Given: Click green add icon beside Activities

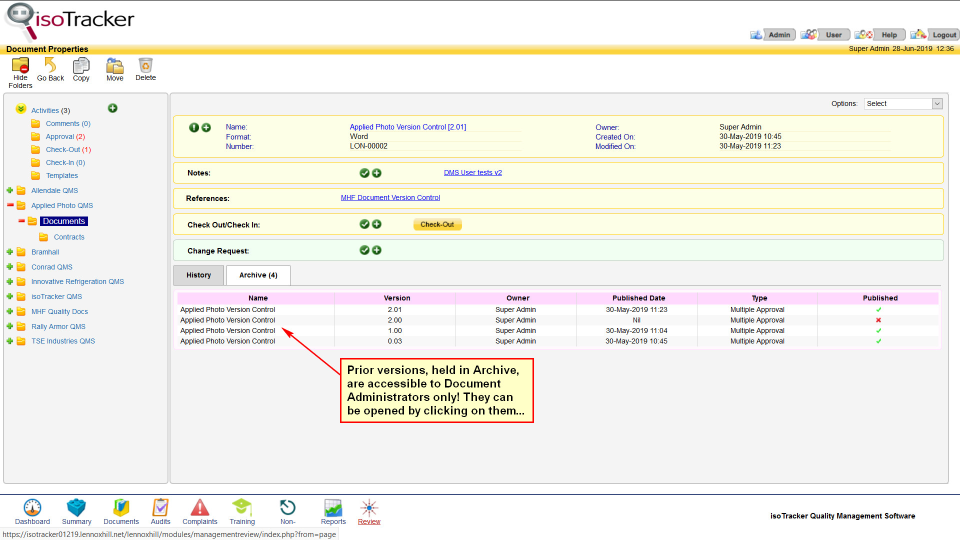Looking at the screenshot, I should point(112,108).
